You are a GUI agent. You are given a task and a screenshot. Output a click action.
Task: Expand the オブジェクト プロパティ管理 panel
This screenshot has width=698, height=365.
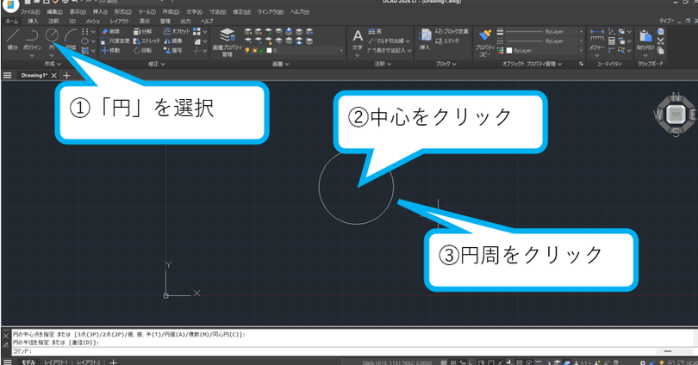click(x=532, y=64)
